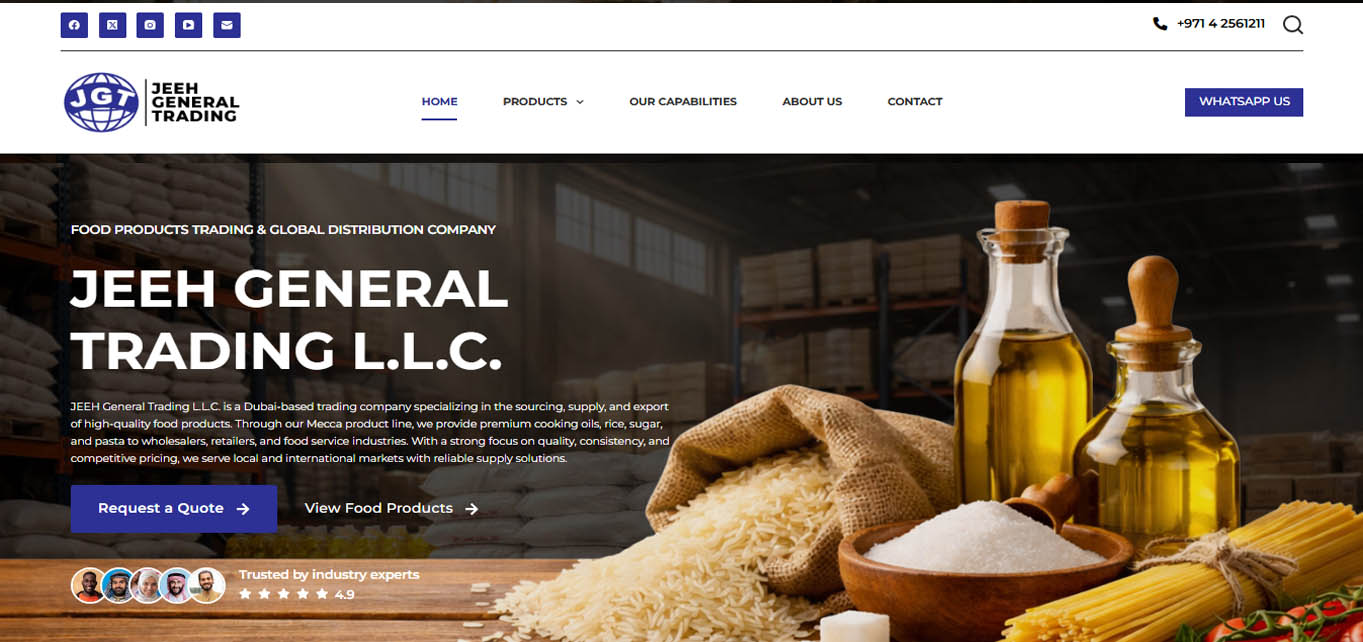The height and width of the screenshot is (642, 1363).
Task: Click the industry expert avatars group
Action: (x=149, y=585)
